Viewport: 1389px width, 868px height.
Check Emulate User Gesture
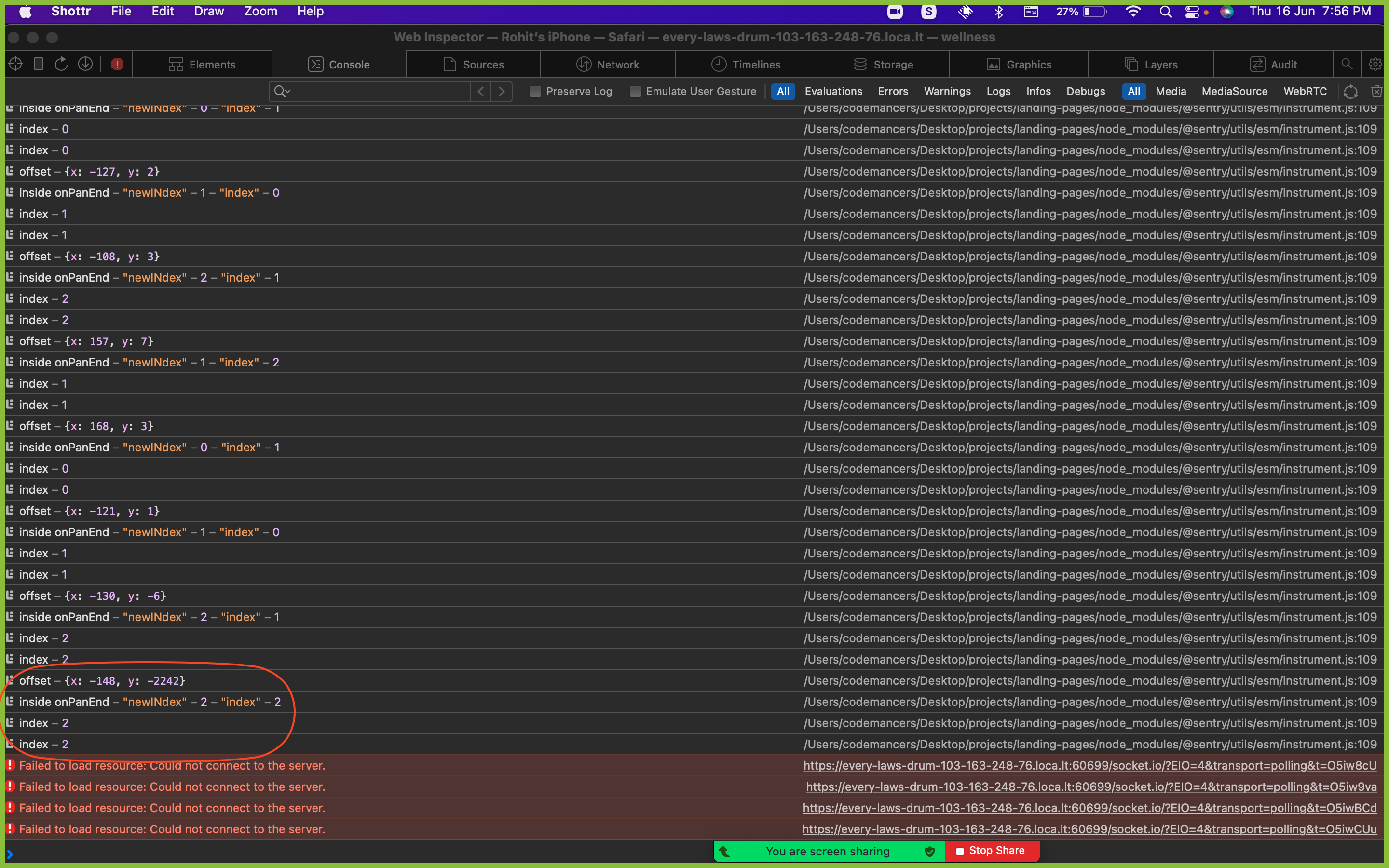click(635, 91)
